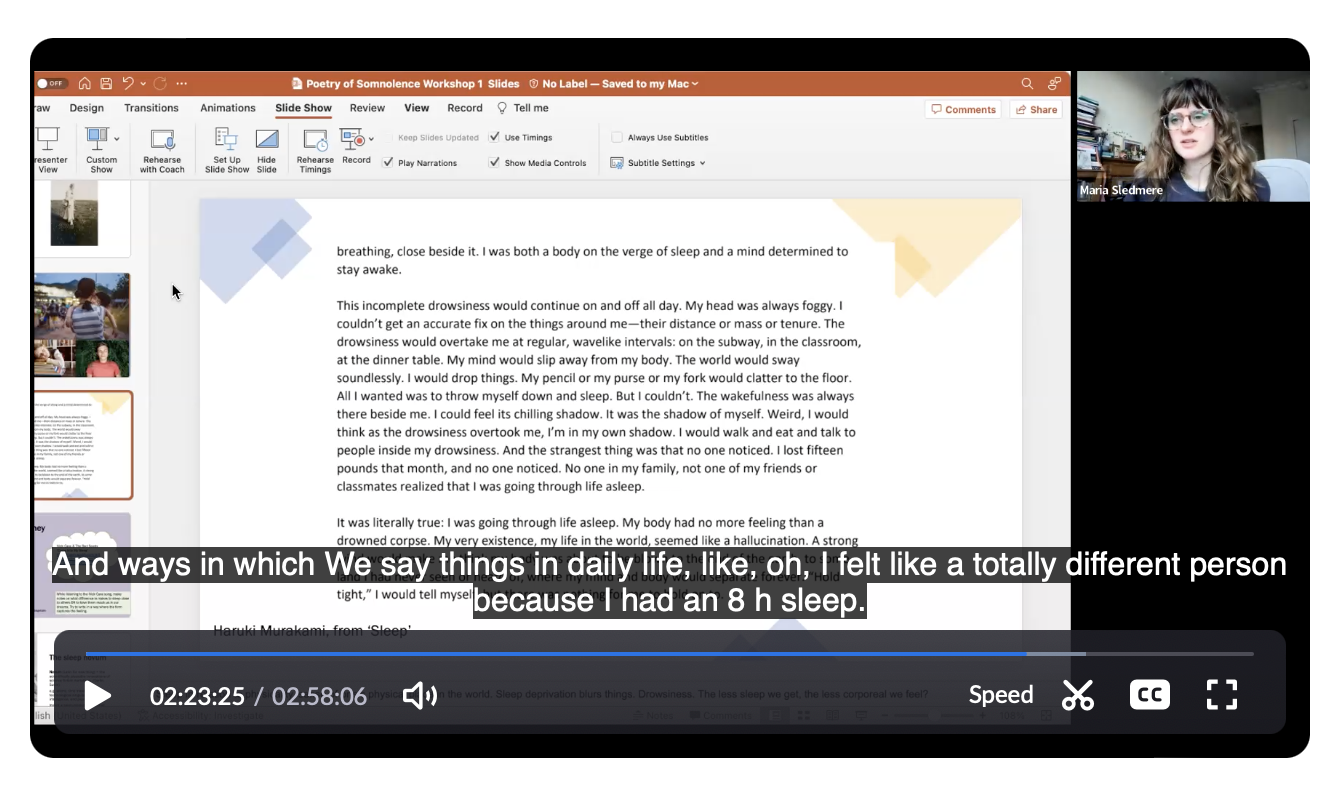
Task: Expand the Record button dropdown arrow
Action: tap(371, 139)
